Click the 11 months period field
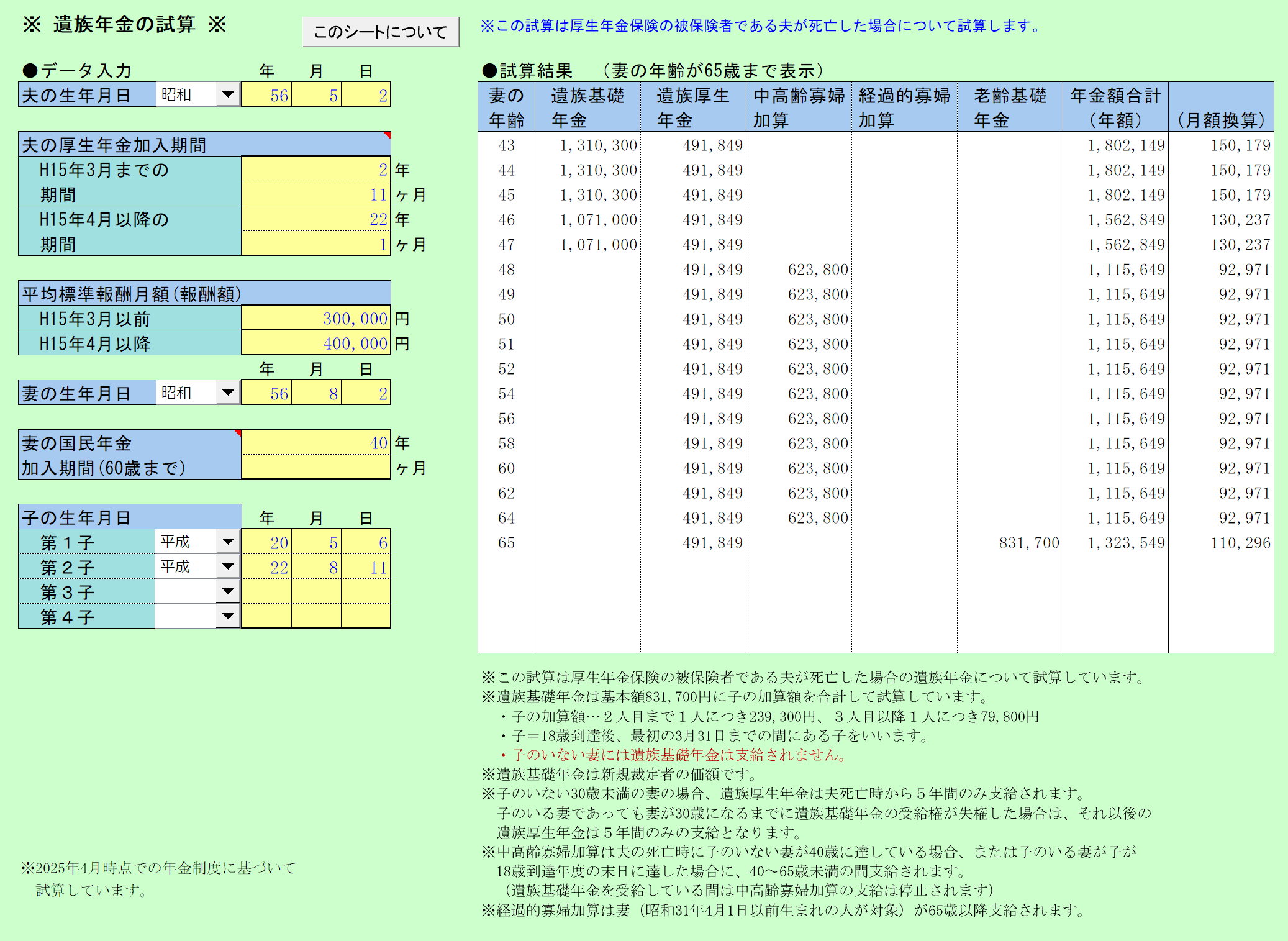Viewport: 1288px width, 941px height. click(x=315, y=194)
